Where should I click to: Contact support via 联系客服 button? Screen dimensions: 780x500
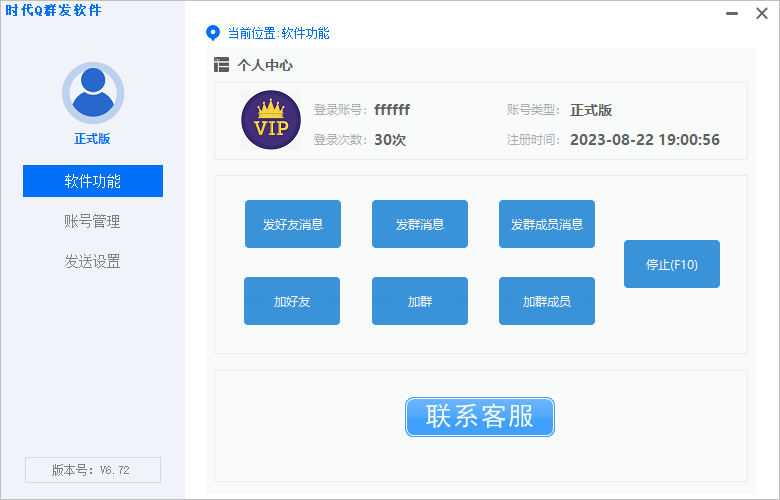click(480, 416)
